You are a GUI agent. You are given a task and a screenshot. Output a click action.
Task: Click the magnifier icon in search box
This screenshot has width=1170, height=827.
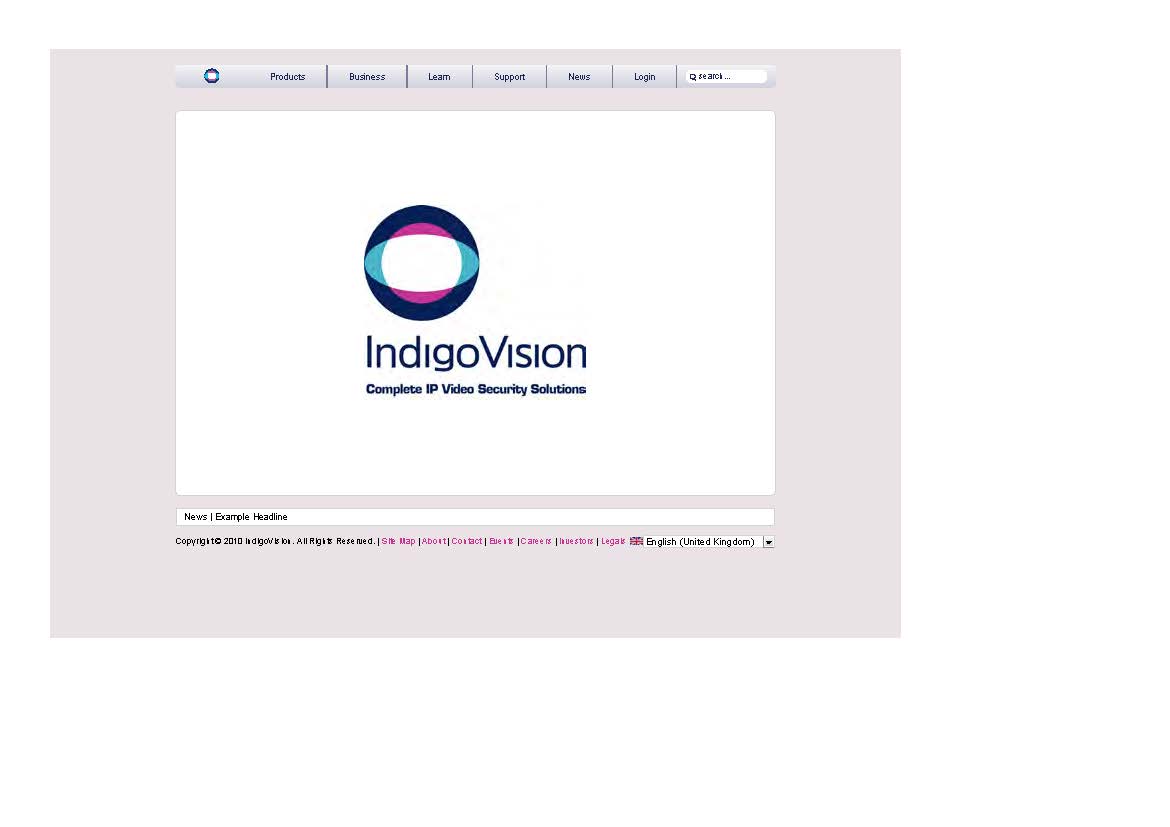pos(692,77)
